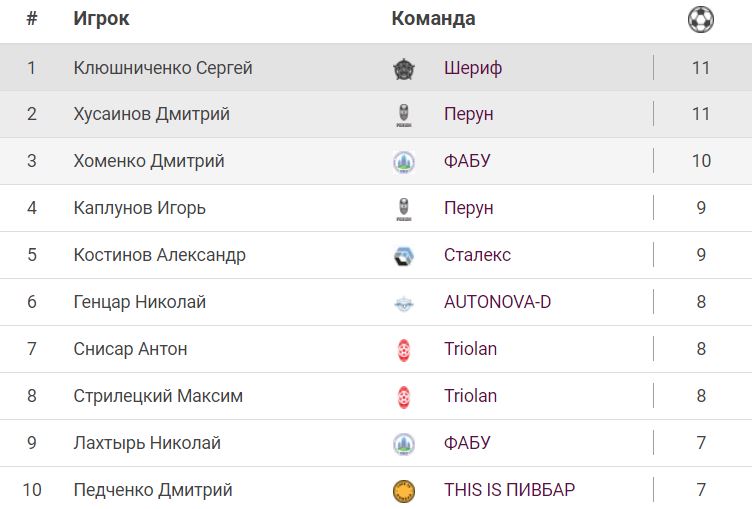Open the AUTONOVA-D team link
Screen dimensions: 752x509
(x=497, y=302)
